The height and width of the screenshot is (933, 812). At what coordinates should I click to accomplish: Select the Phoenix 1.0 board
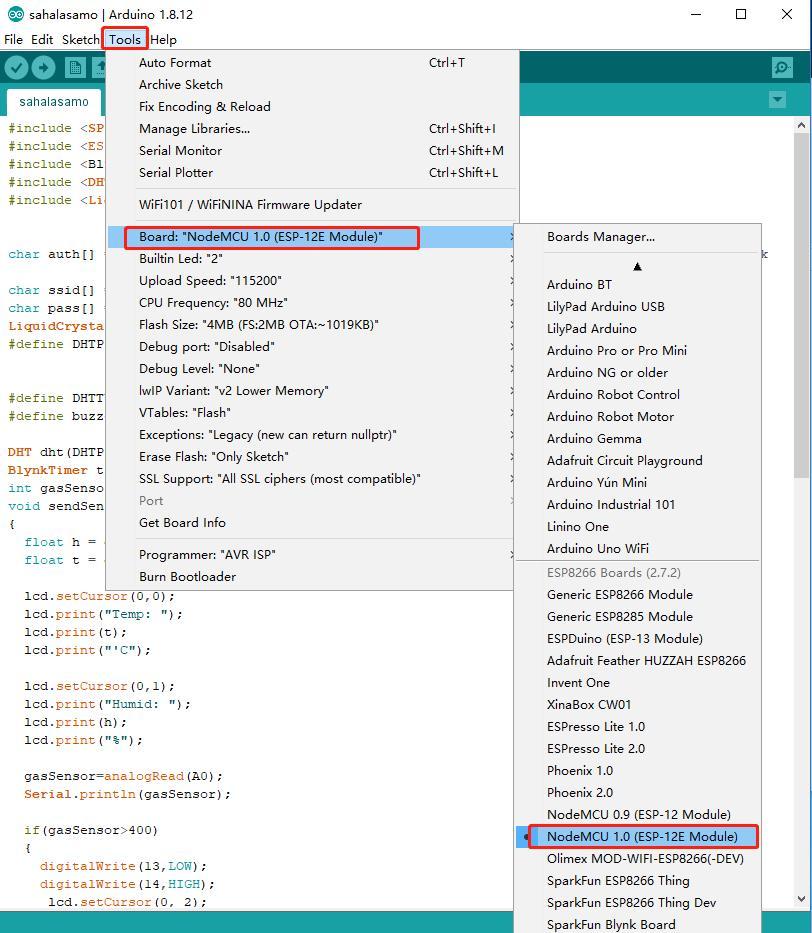click(637, 771)
